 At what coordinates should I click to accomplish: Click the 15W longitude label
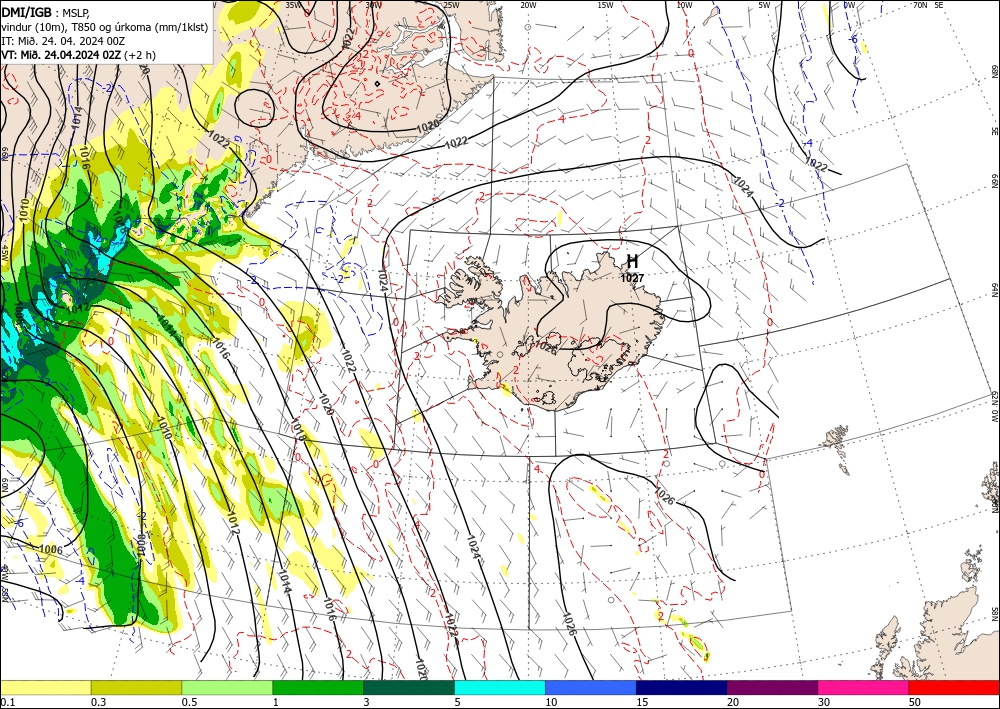tap(605, 5)
